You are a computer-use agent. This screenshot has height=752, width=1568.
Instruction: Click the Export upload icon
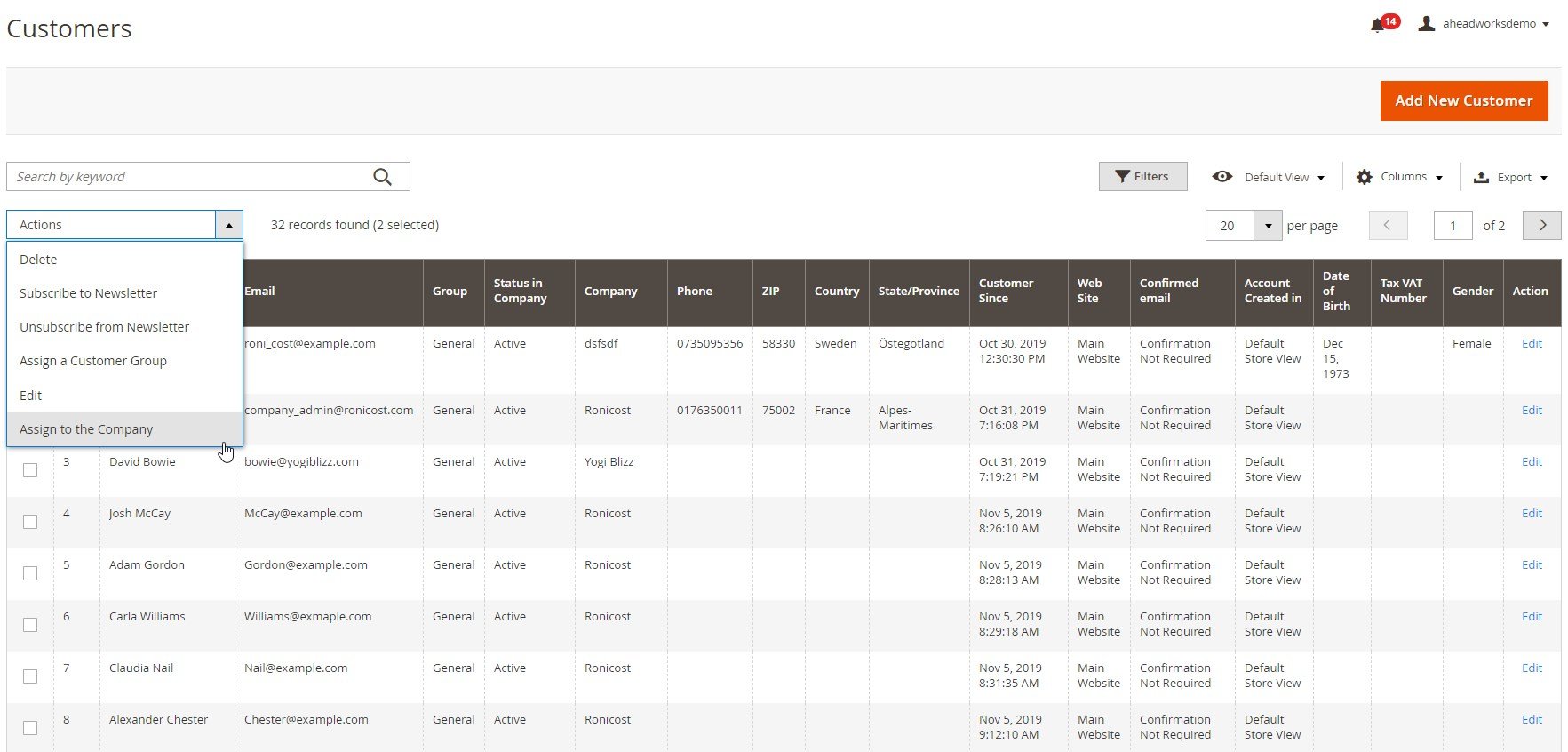(x=1481, y=178)
